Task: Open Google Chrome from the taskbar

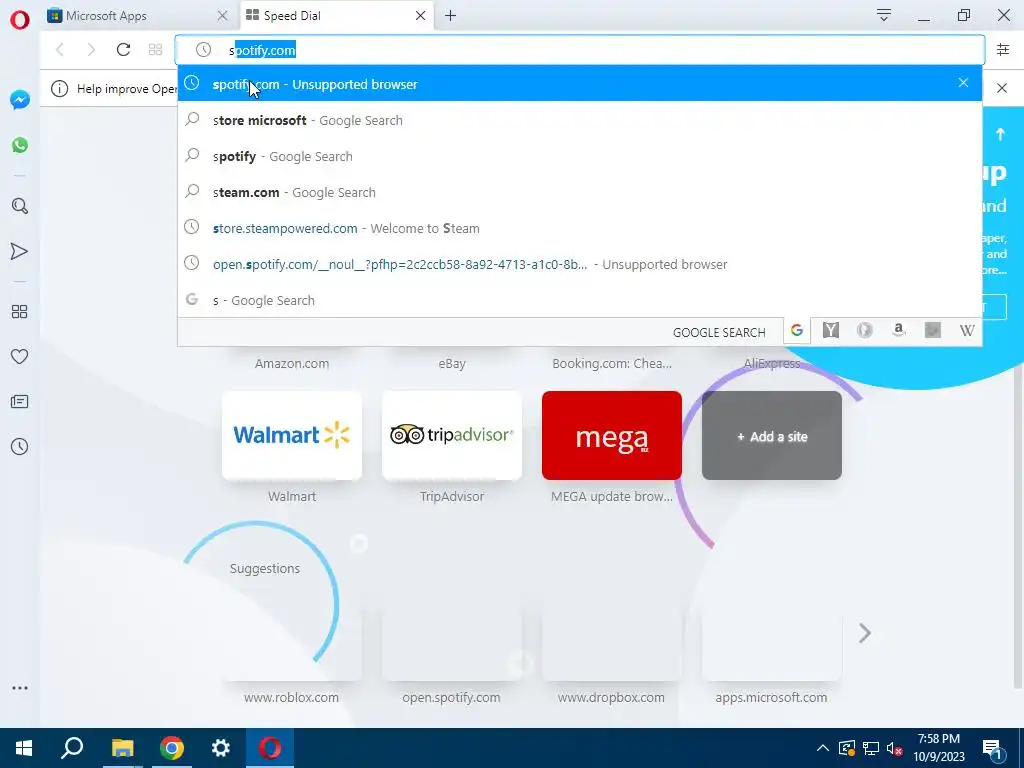Action: (x=172, y=748)
